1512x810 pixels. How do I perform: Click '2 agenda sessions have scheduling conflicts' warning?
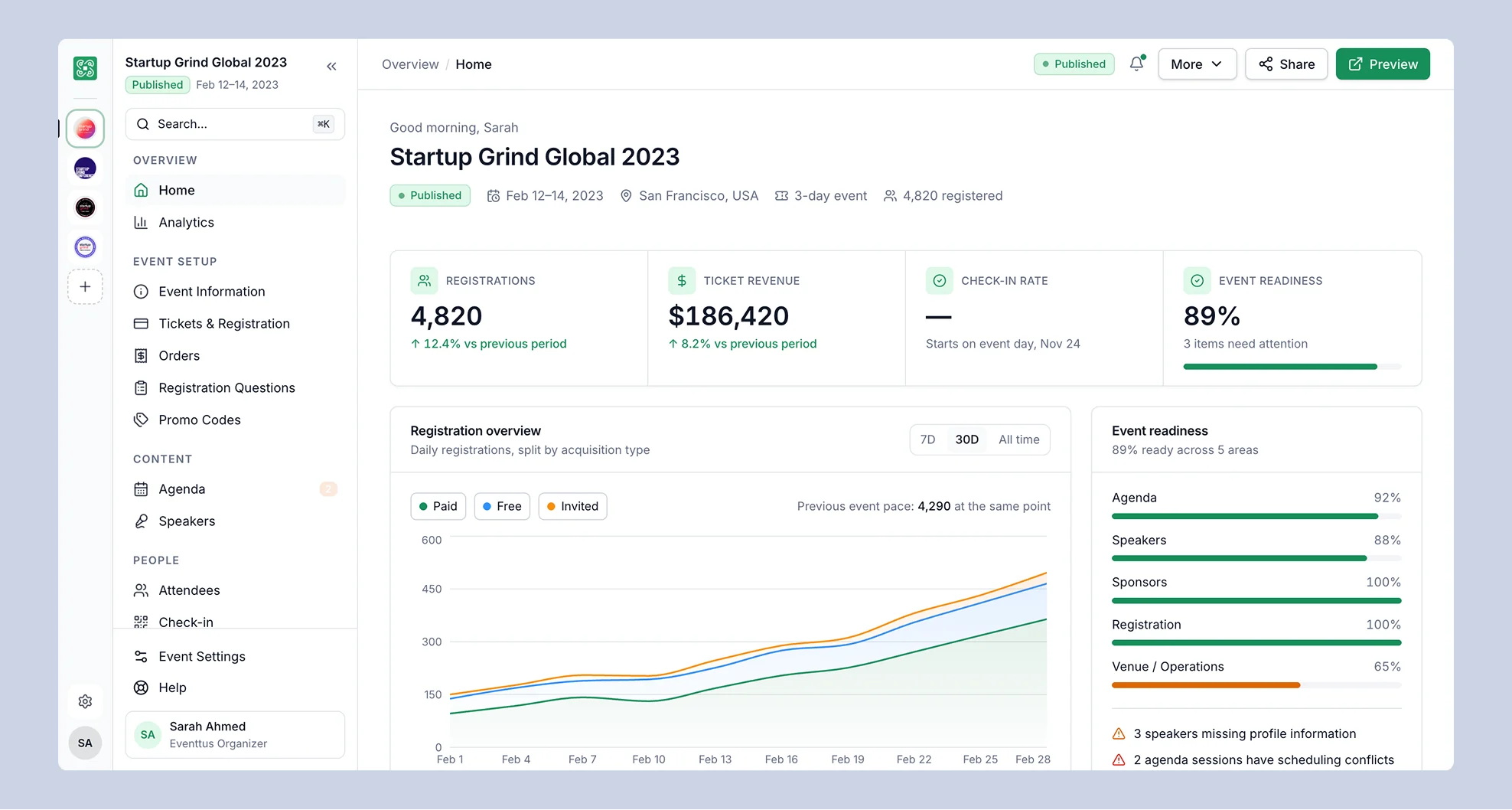coord(1253,759)
